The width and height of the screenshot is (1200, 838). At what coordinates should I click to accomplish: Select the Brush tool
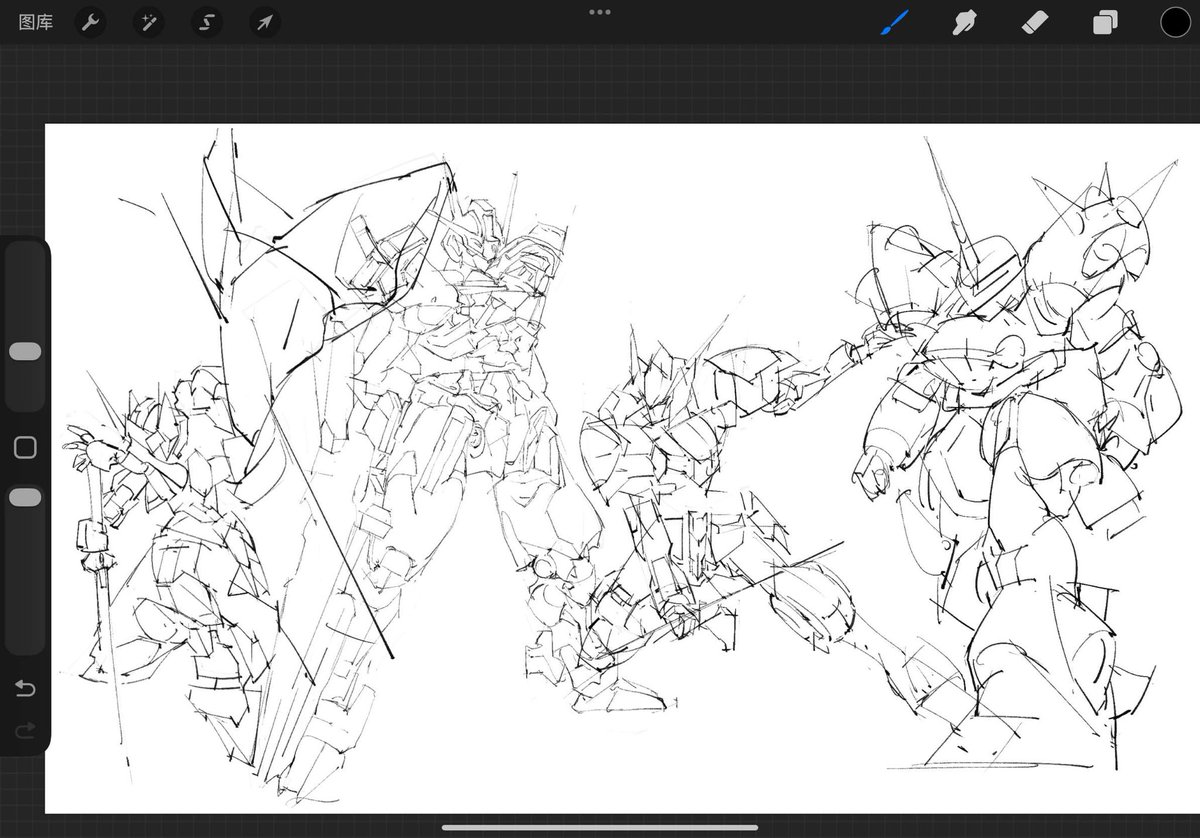(894, 22)
